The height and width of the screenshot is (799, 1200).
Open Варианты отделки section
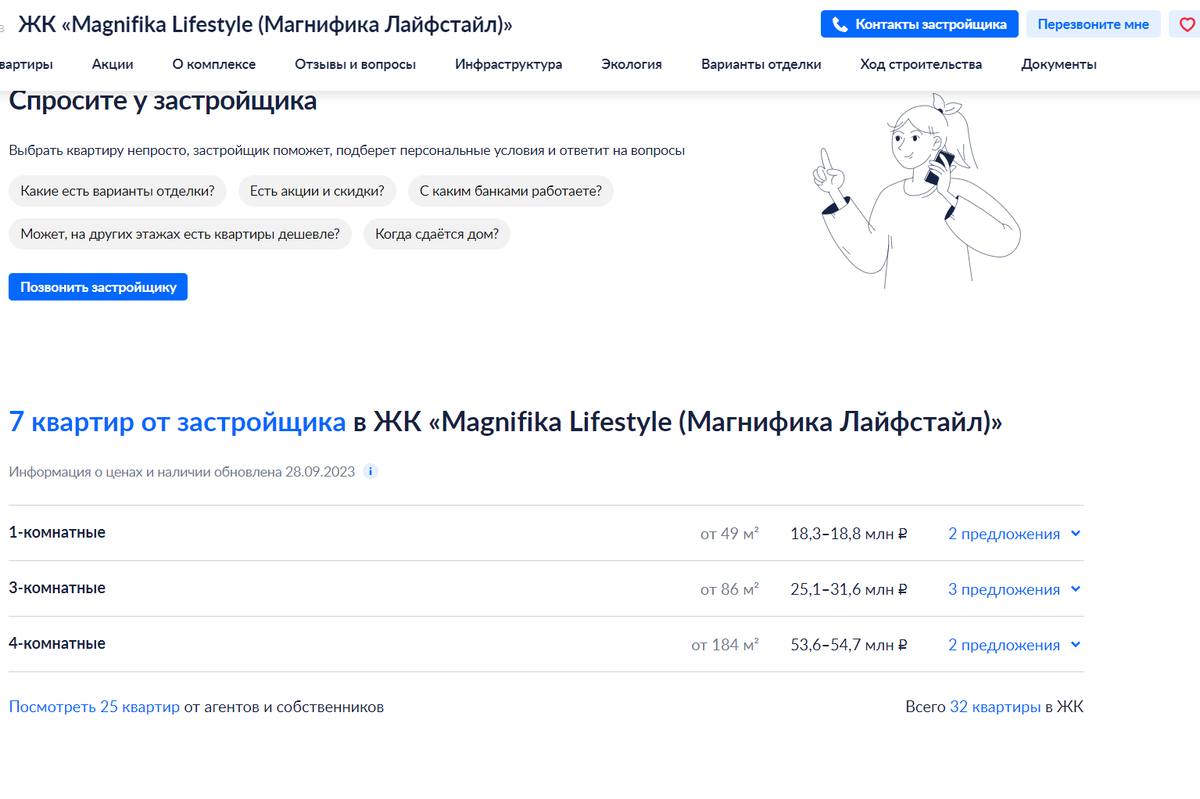tap(760, 63)
